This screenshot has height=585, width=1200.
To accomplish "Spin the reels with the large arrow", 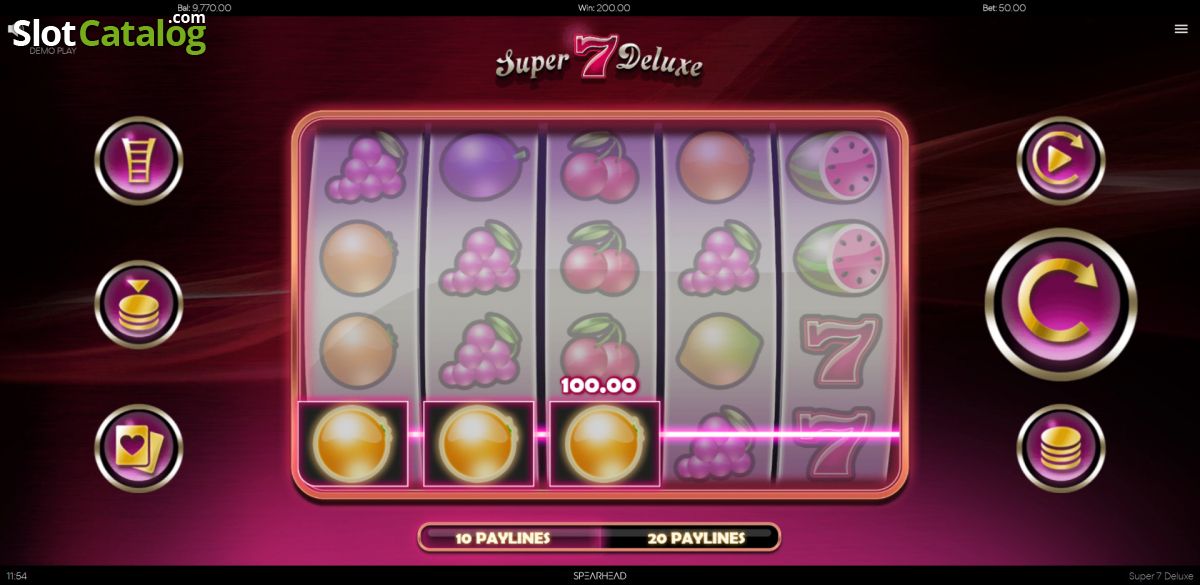I will 1061,304.
